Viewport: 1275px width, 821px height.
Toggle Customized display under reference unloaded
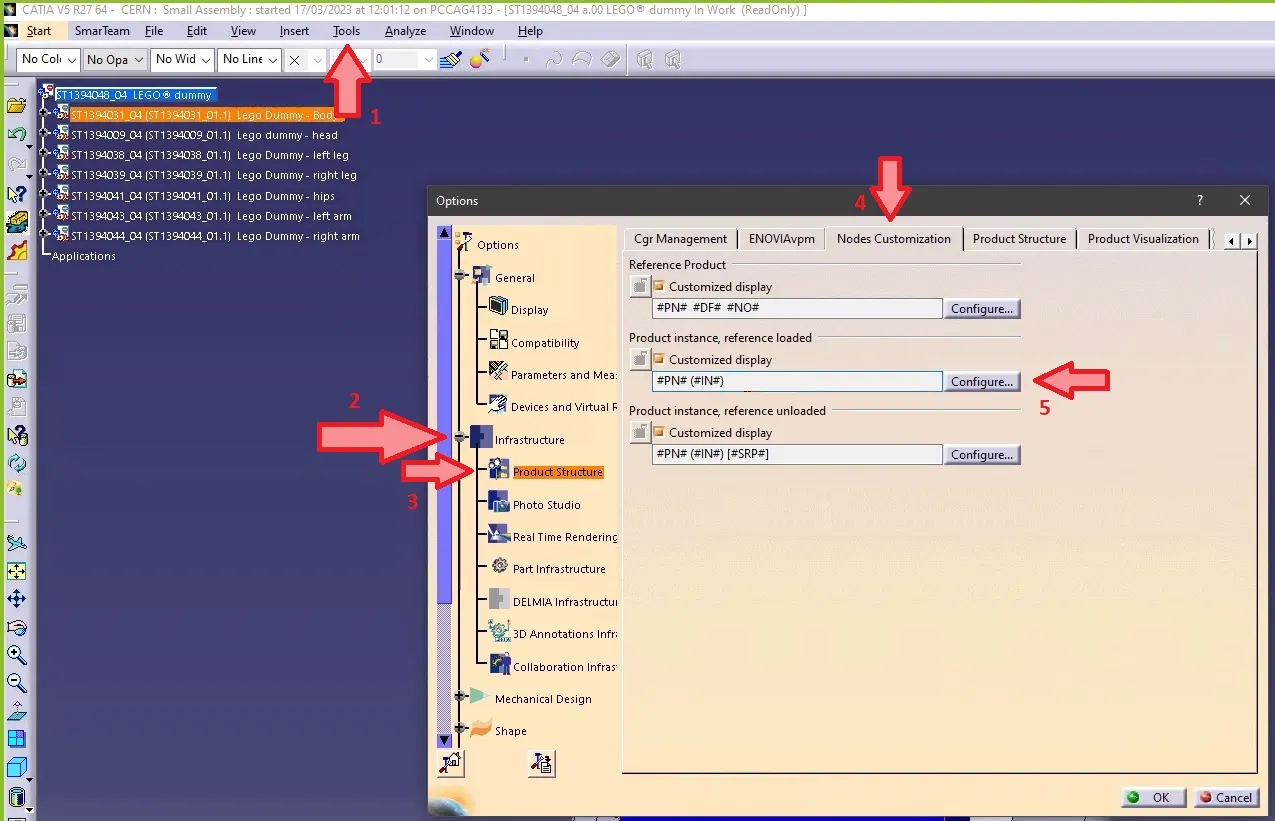[x=659, y=433]
